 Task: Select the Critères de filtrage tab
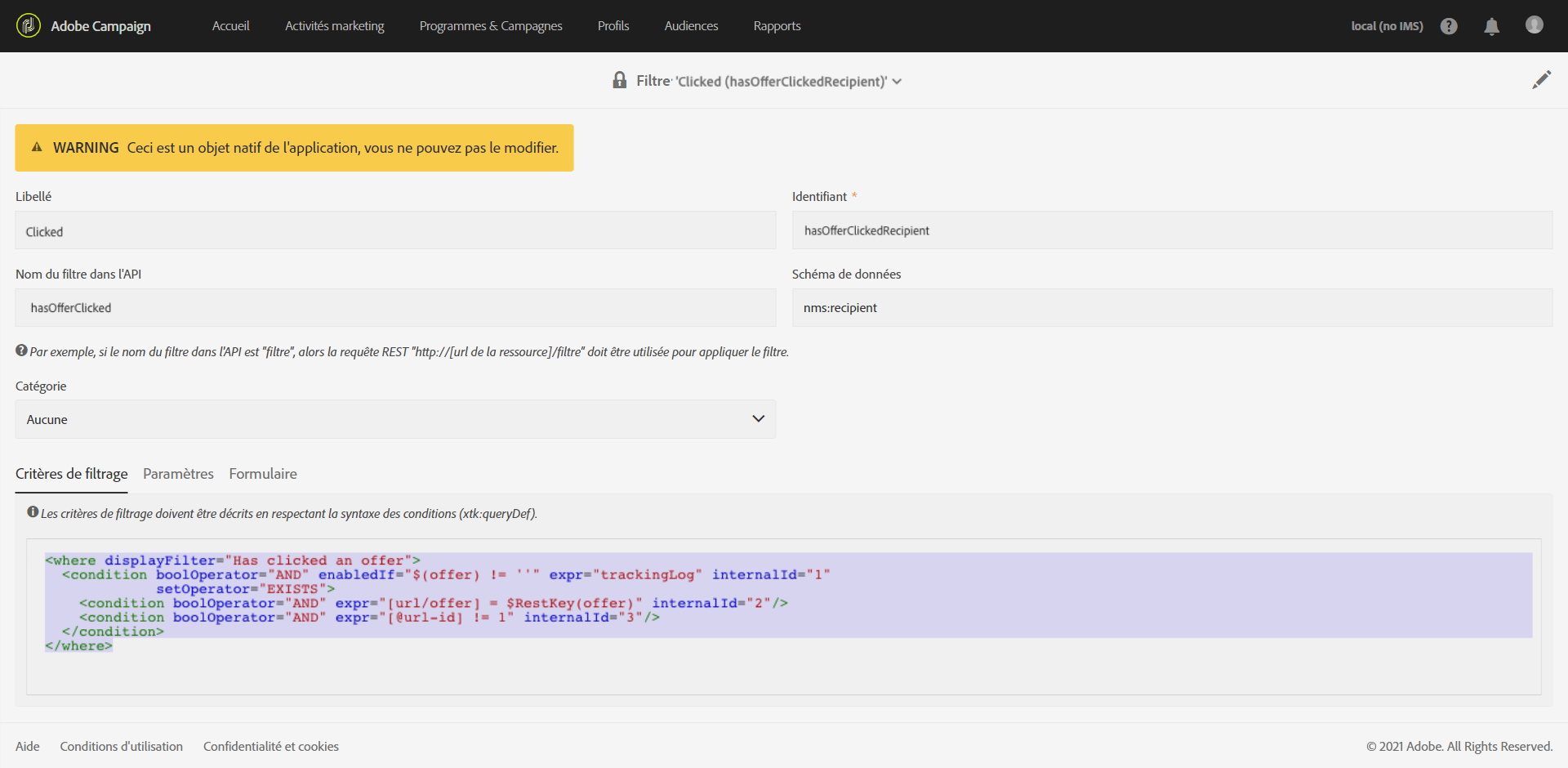point(72,474)
